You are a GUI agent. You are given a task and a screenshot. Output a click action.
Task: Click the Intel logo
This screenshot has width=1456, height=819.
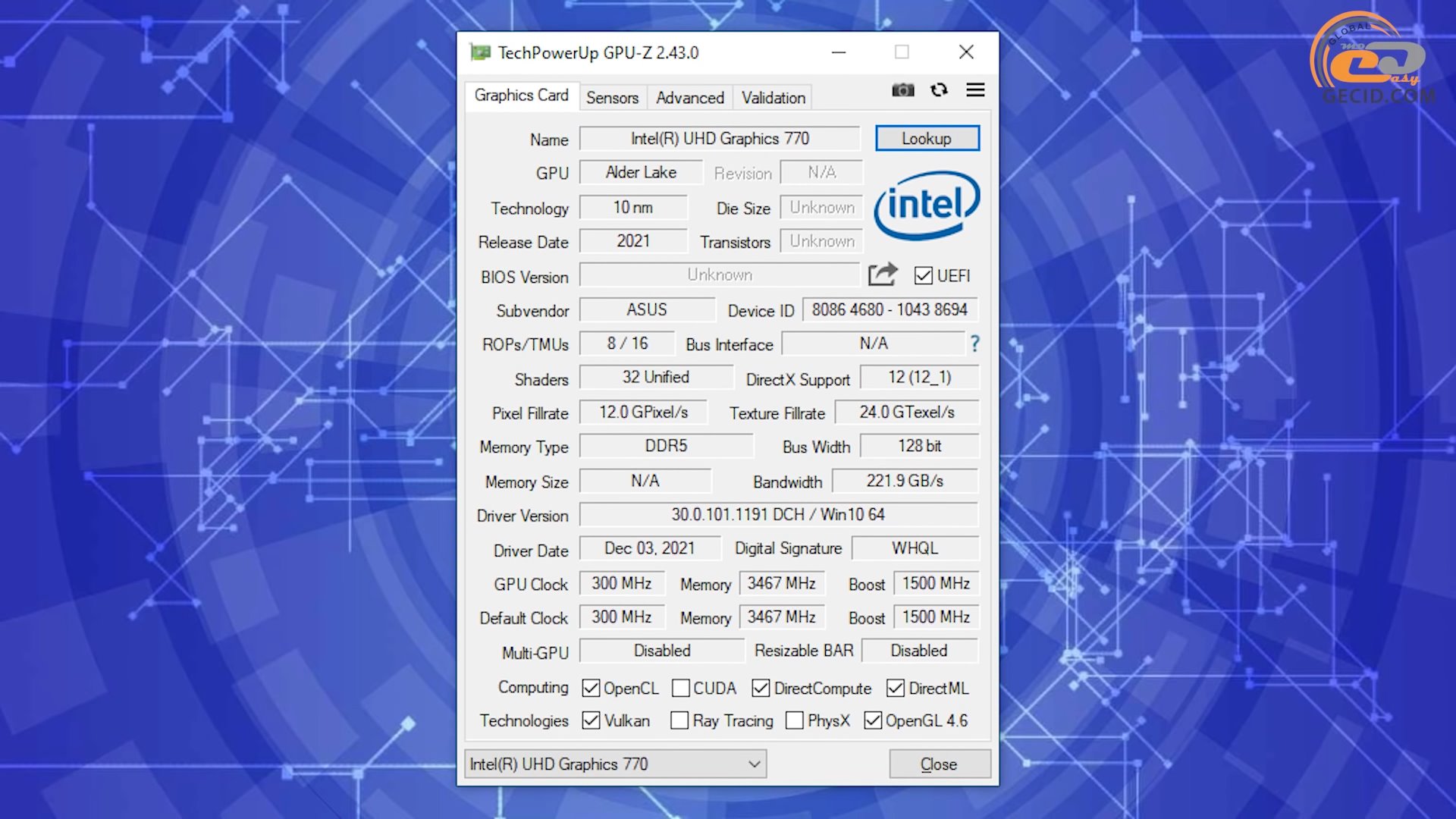(927, 205)
